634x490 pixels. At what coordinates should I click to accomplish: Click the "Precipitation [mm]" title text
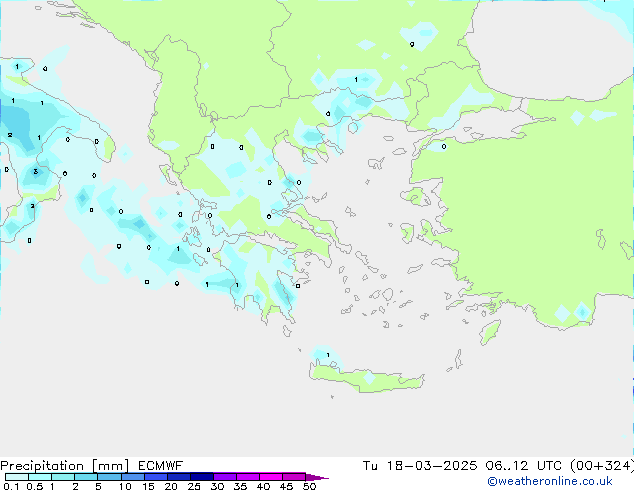pyautogui.click(x=65, y=466)
